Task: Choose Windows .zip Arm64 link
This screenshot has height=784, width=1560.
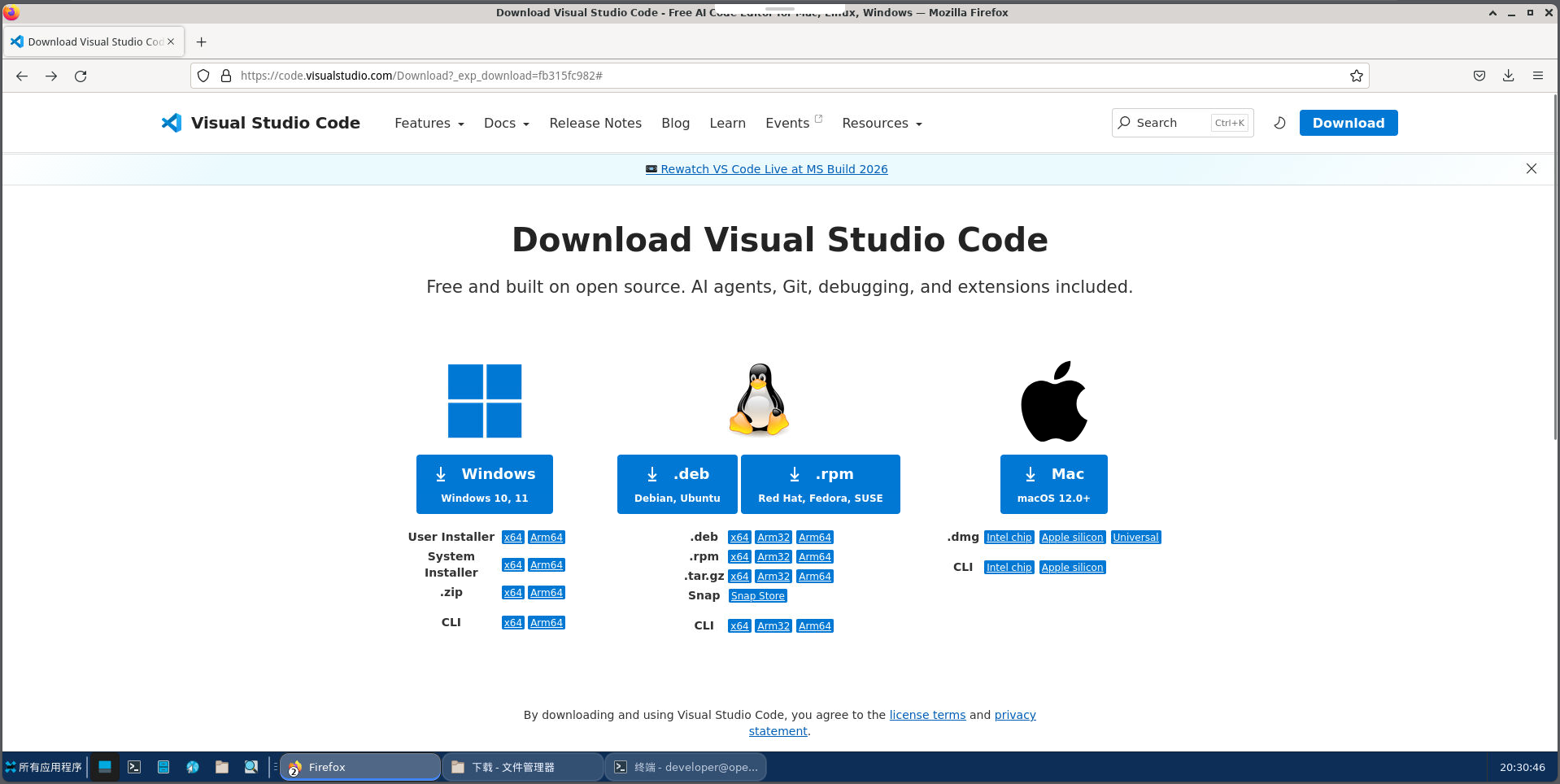Action: [x=547, y=593]
